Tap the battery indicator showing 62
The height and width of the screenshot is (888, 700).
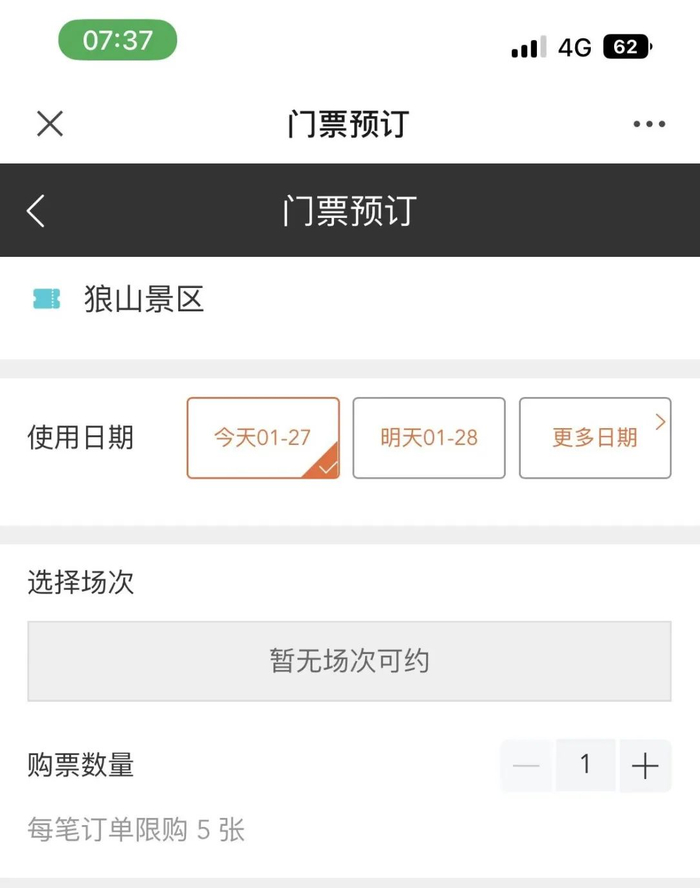(x=627, y=47)
